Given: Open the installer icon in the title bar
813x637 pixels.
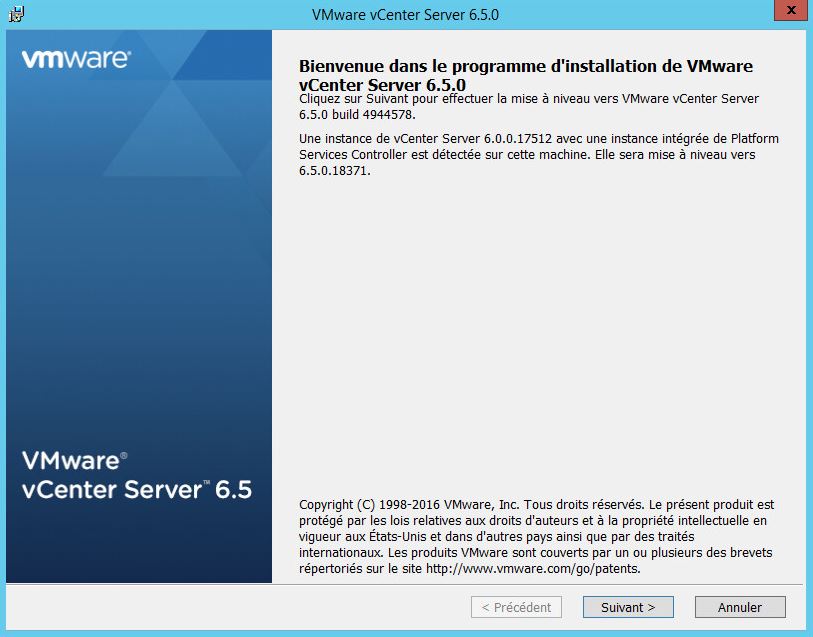Looking at the screenshot, I should click(x=16, y=14).
